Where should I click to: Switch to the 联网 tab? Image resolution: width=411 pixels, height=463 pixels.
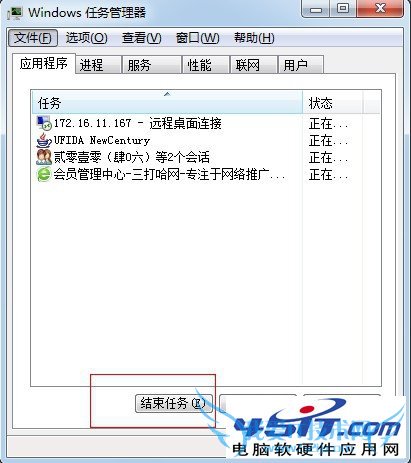pyautogui.click(x=254, y=65)
